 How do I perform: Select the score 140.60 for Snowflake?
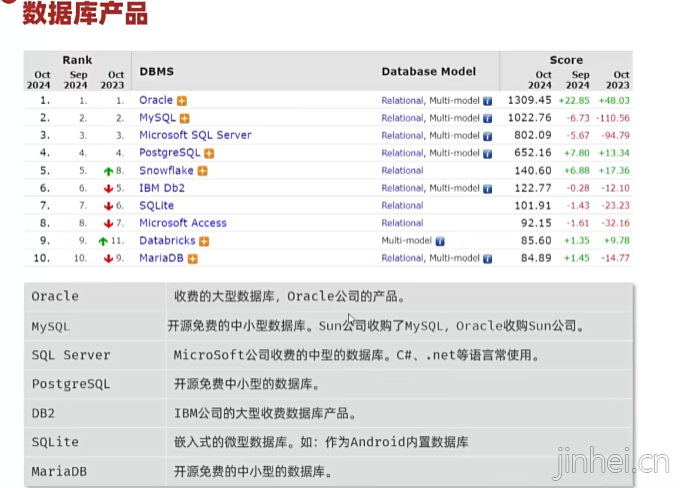point(533,170)
